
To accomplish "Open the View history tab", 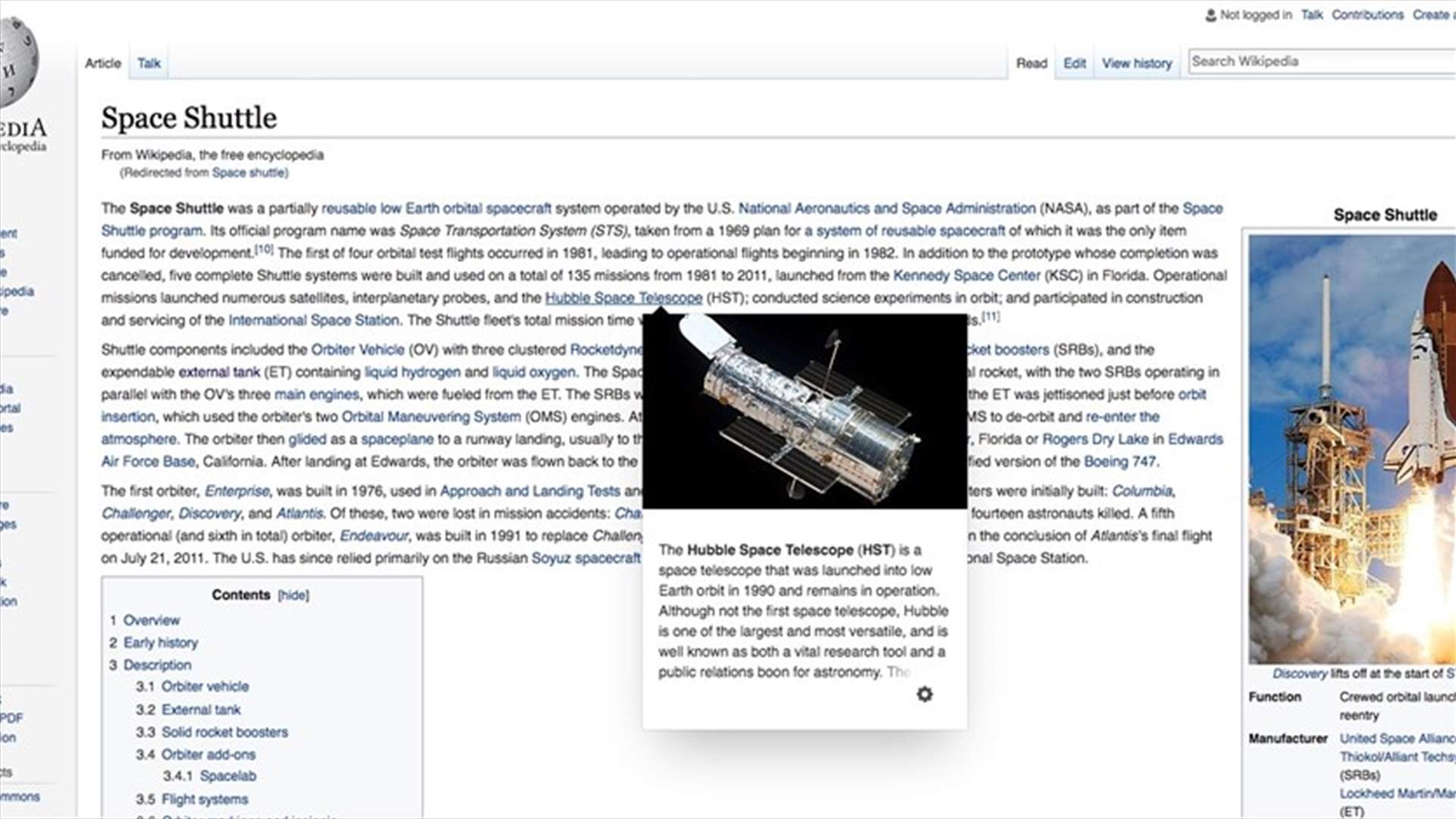I will tap(1137, 63).
